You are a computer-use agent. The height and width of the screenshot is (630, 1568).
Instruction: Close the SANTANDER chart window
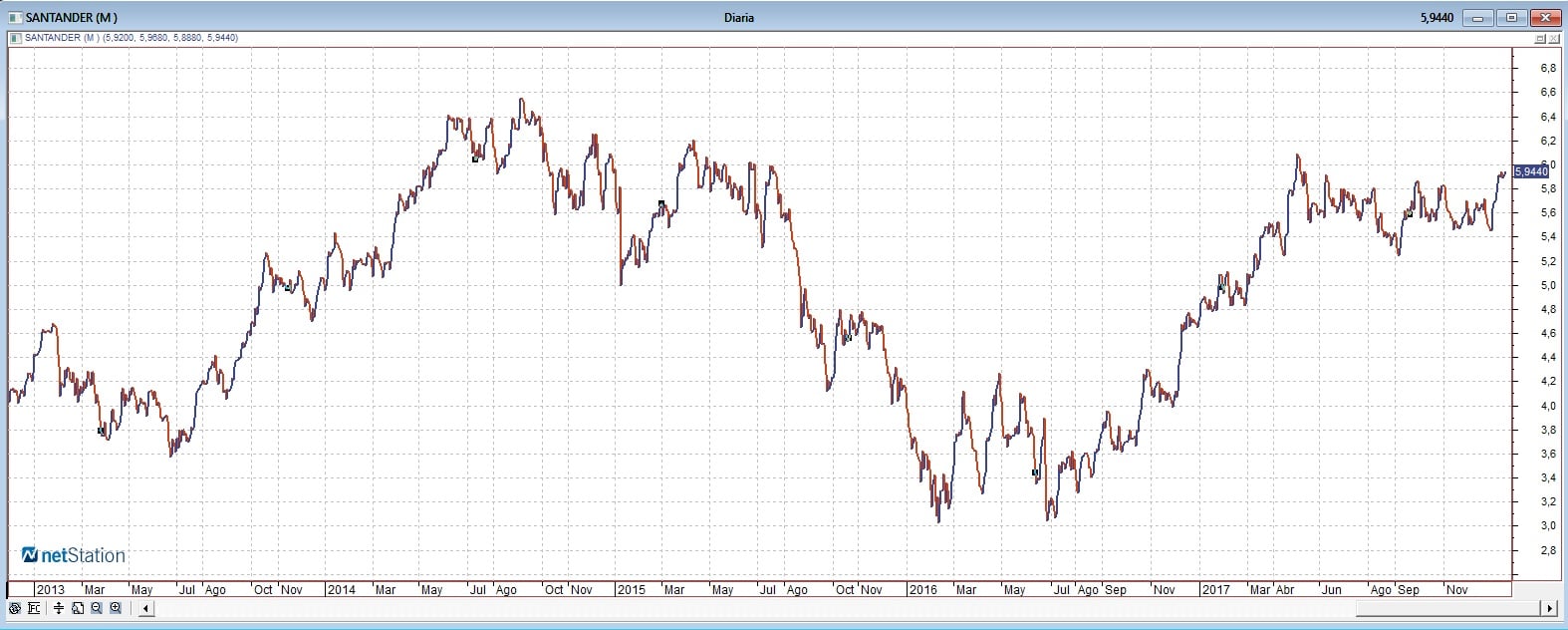1546,18
